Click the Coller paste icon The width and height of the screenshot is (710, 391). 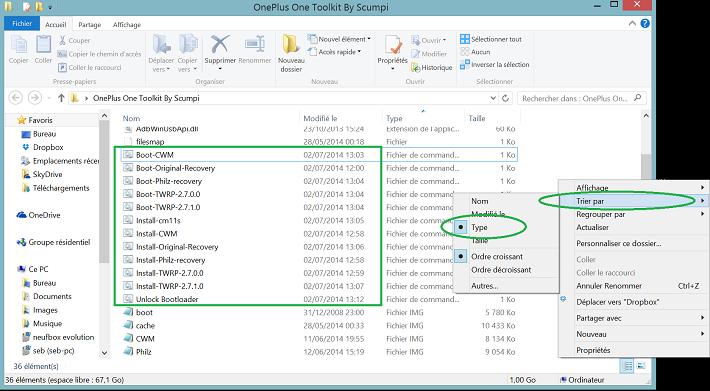click(43, 44)
